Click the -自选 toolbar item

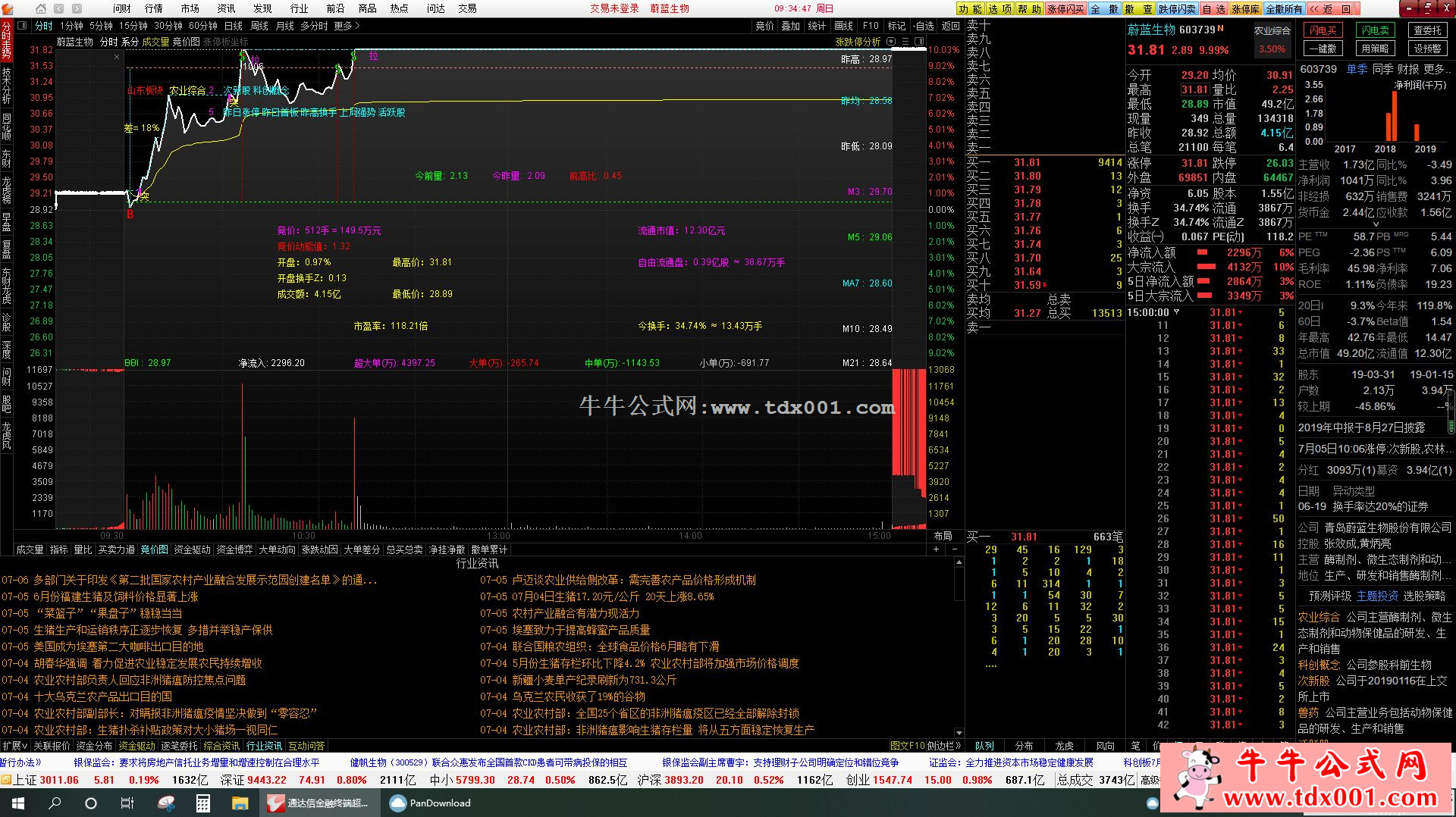(x=923, y=26)
